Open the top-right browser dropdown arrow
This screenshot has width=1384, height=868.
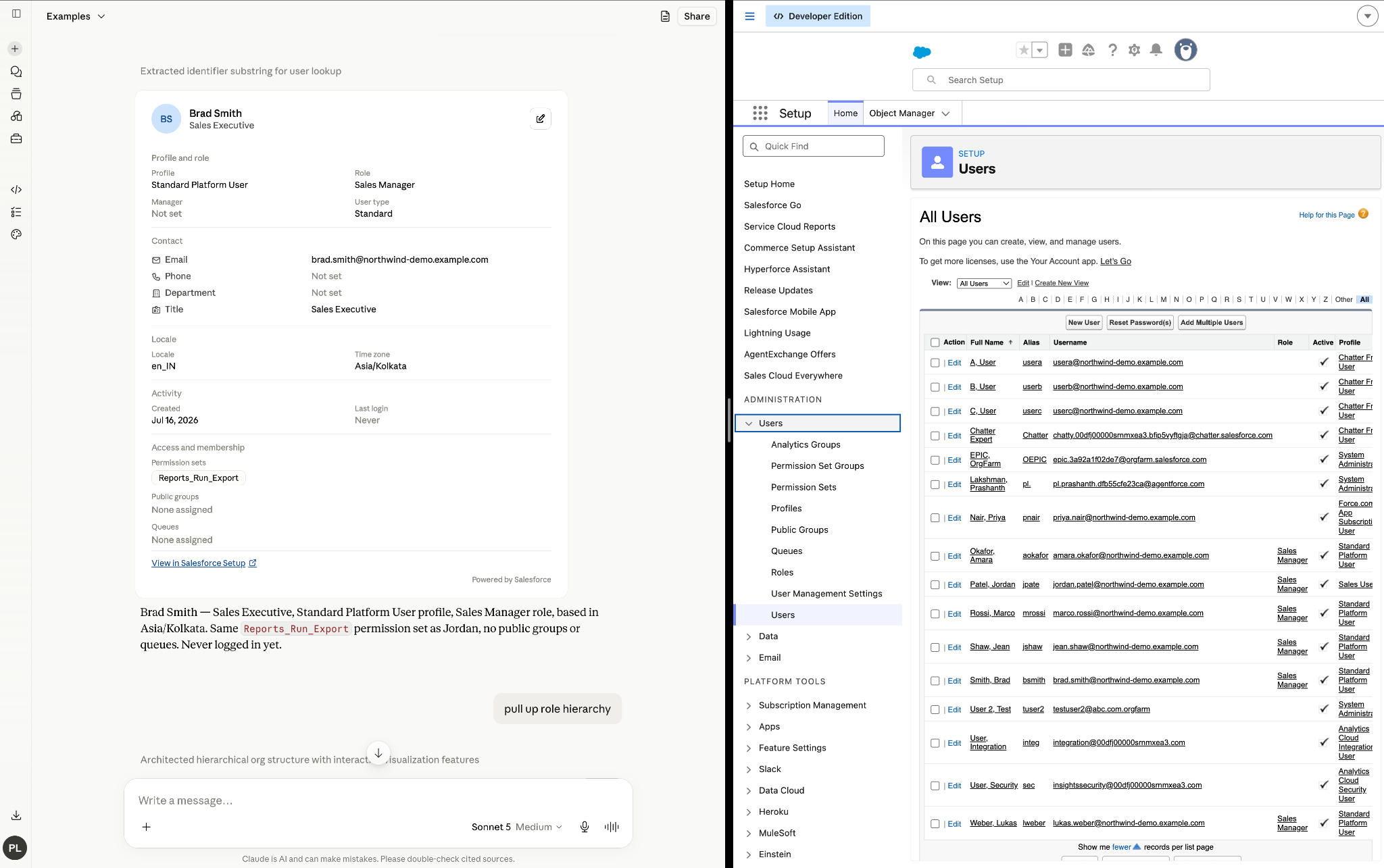(1367, 16)
